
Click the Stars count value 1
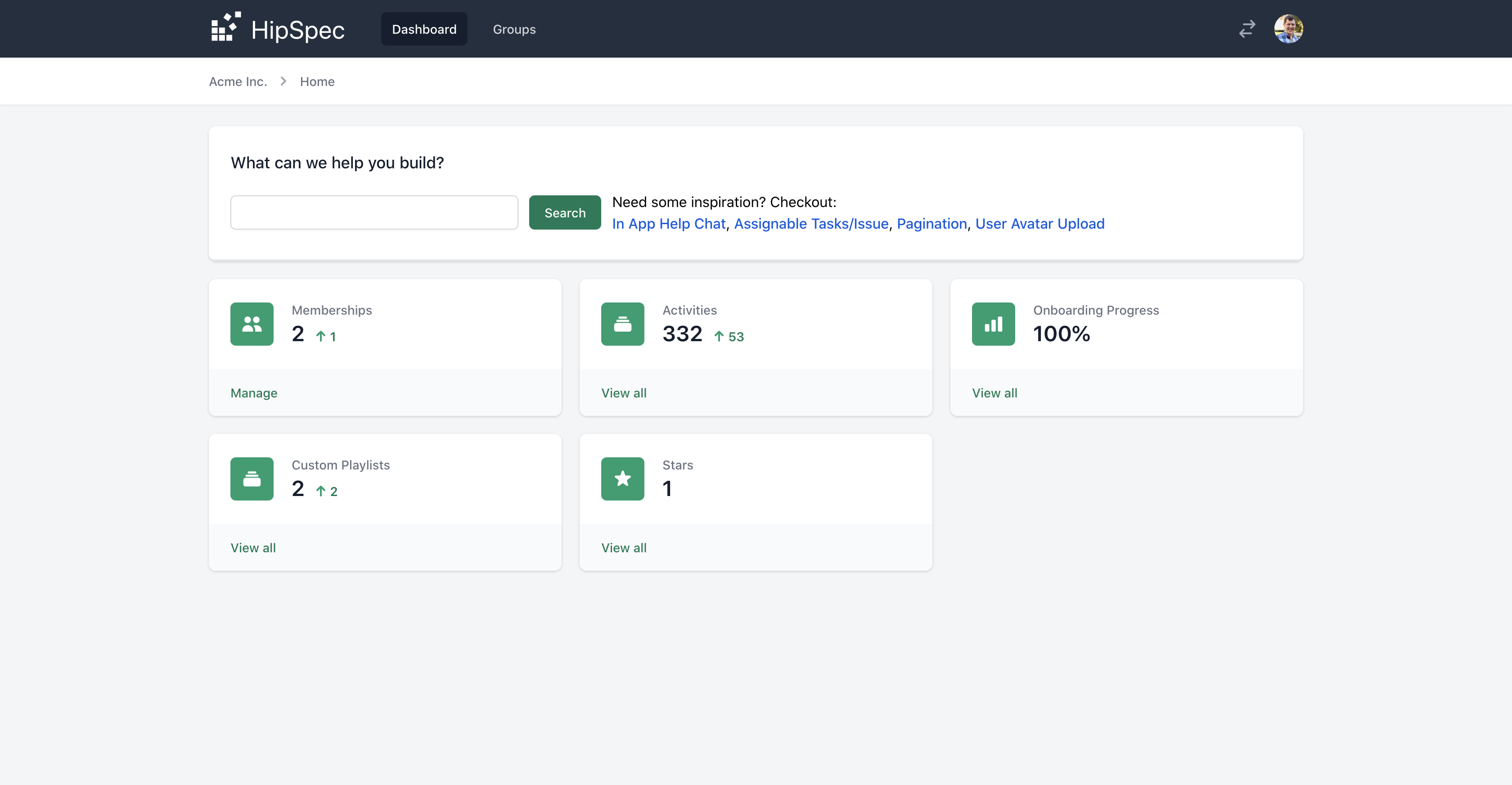(x=667, y=489)
